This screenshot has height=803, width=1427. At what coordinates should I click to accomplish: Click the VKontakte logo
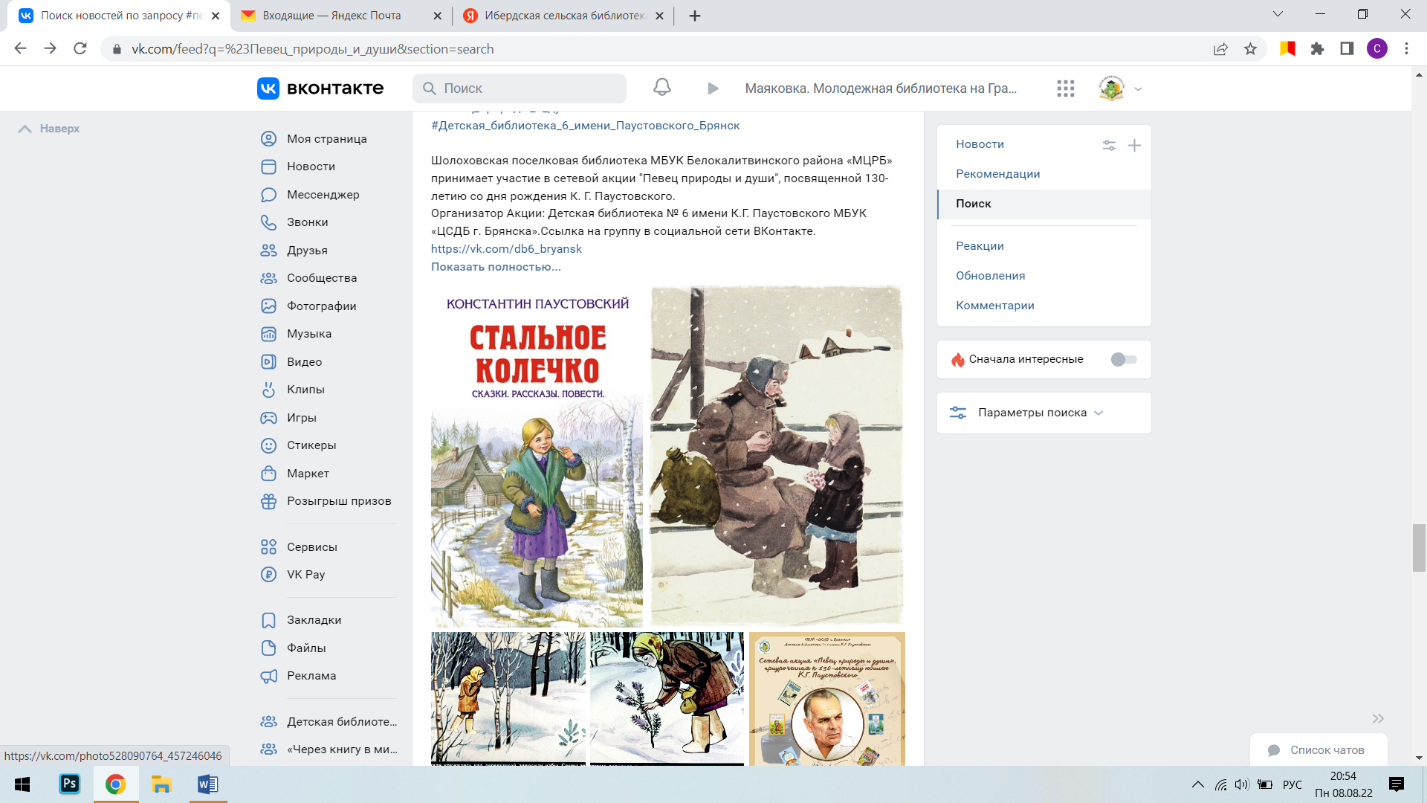pyautogui.click(x=321, y=88)
